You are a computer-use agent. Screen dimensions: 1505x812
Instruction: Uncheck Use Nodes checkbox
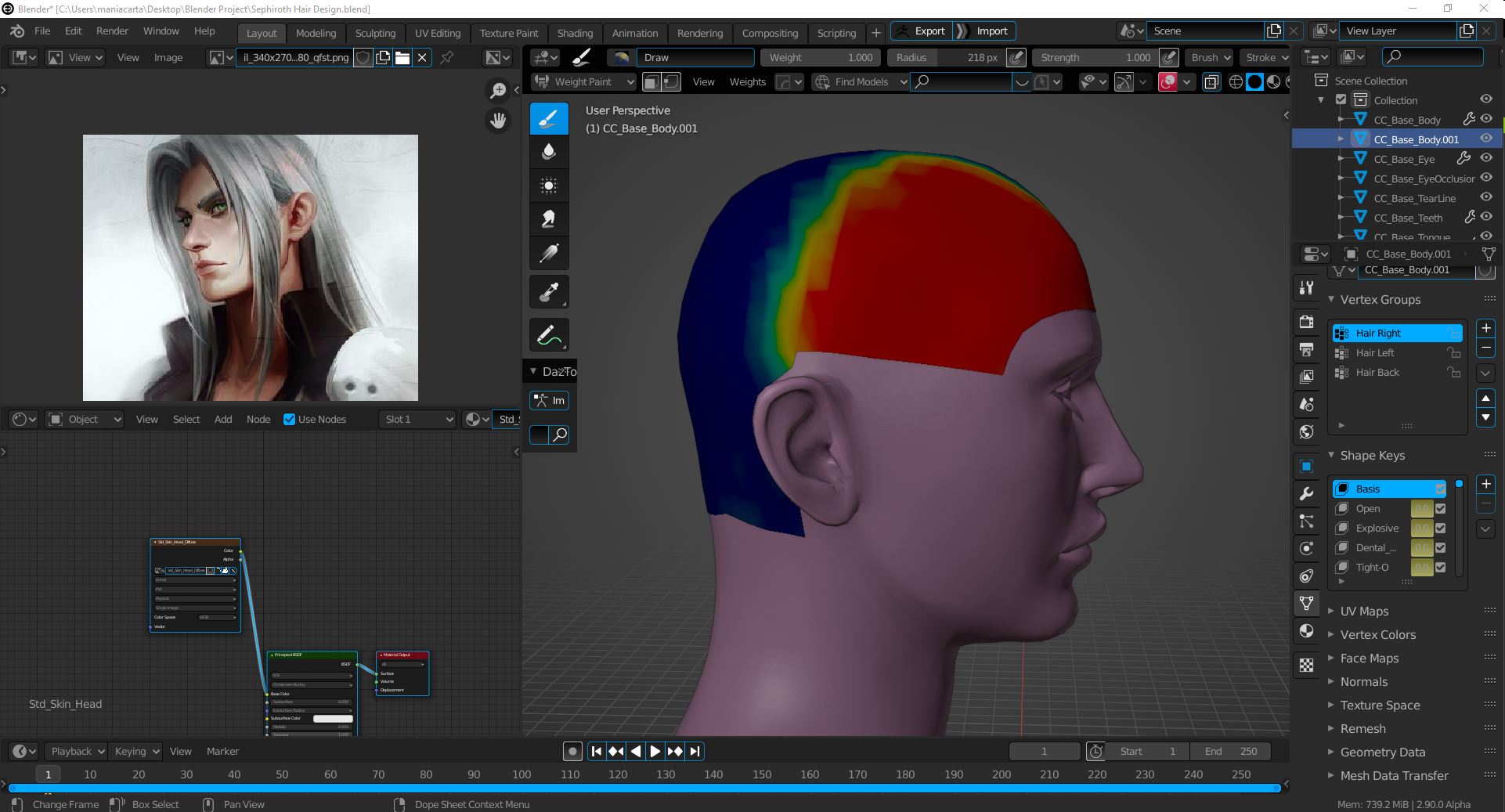pyautogui.click(x=289, y=419)
